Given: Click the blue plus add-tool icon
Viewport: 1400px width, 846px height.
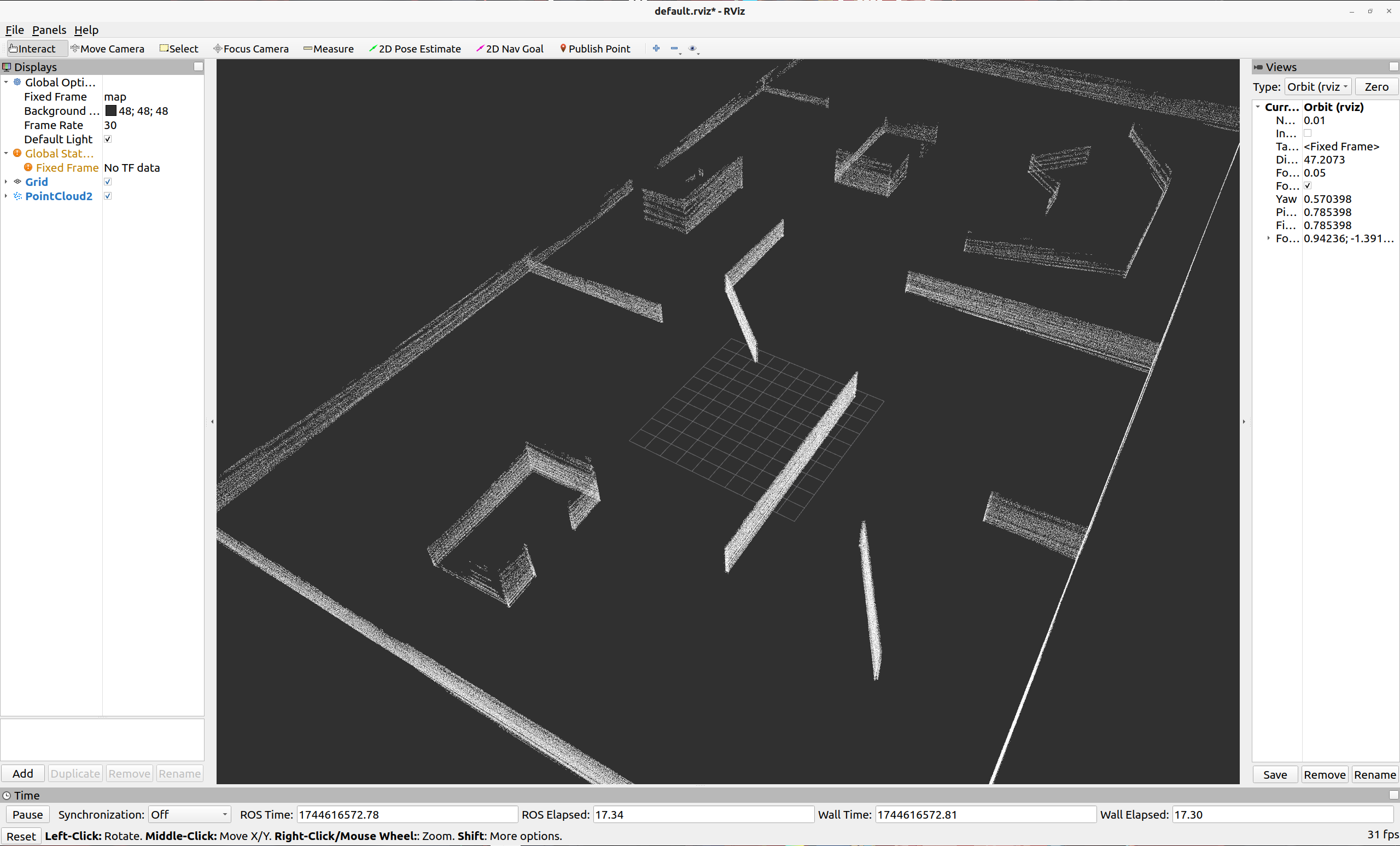Looking at the screenshot, I should pyautogui.click(x=656, y=49).
